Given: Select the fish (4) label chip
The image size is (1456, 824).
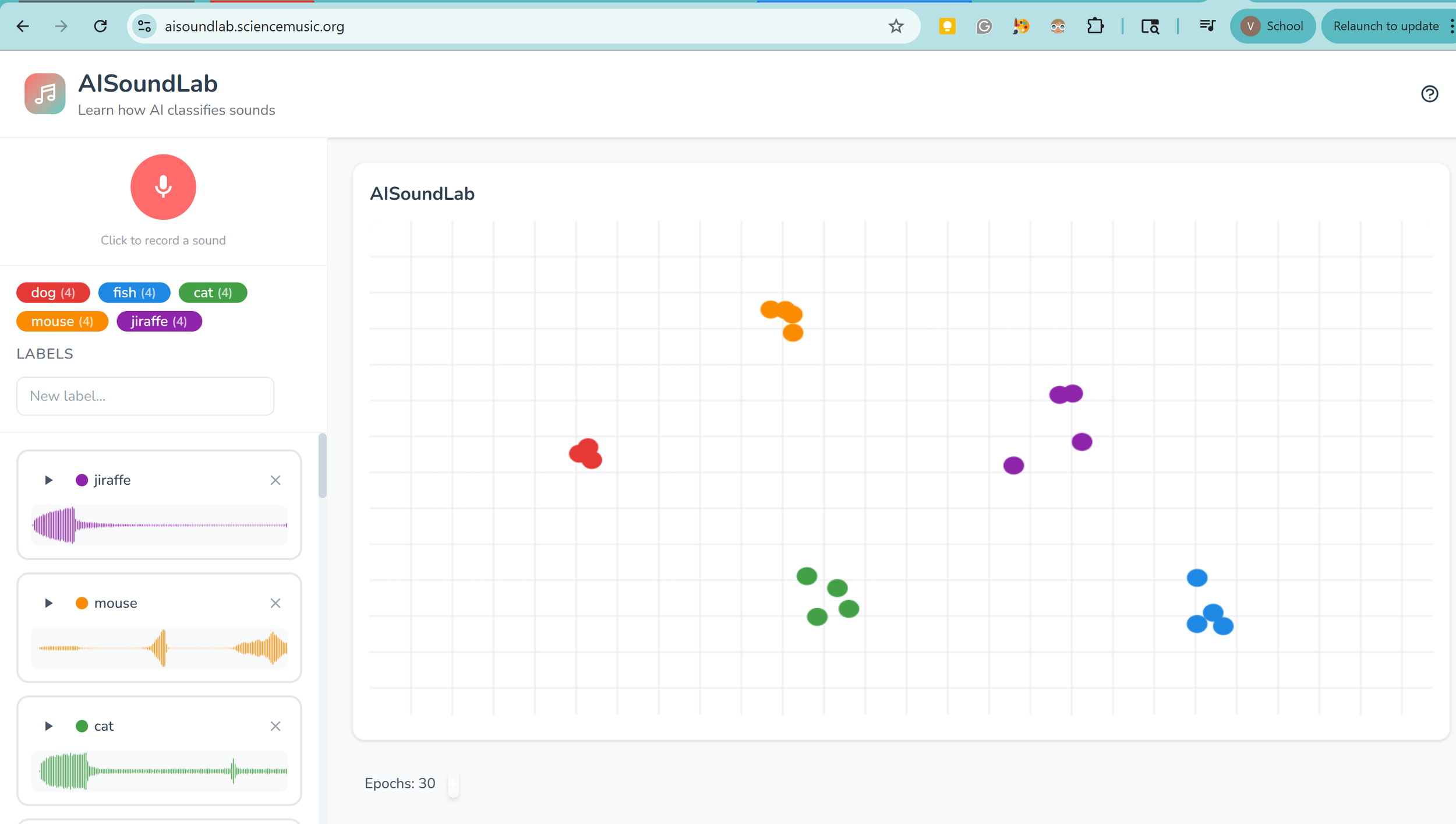Looking at the screenshot, I should (x=134, y=293).
